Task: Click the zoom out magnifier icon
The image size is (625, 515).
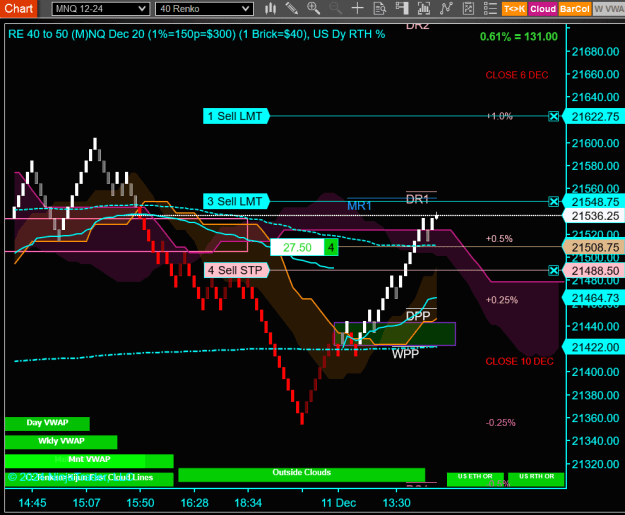Action: (335, 8)
